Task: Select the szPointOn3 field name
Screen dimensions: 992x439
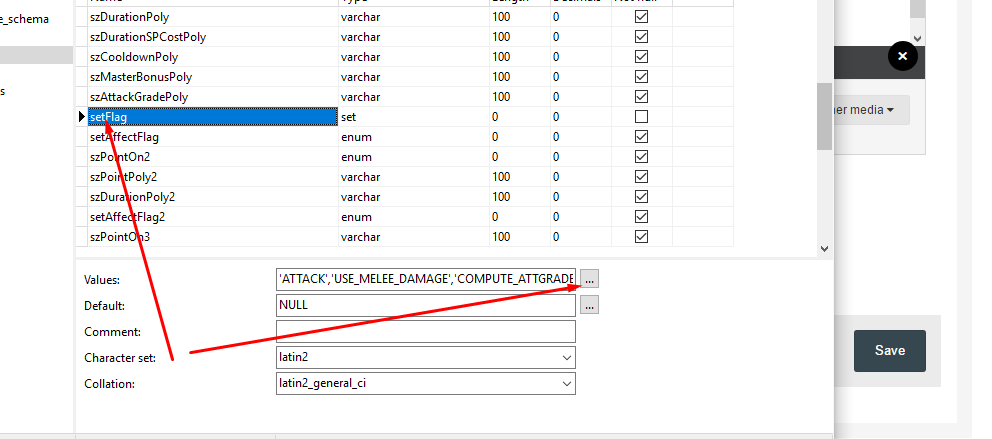Action: (x=120, y=237)
